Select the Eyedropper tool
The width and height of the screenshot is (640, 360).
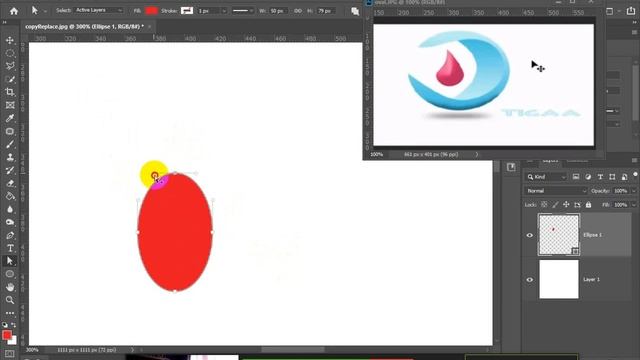click(10, 118)
